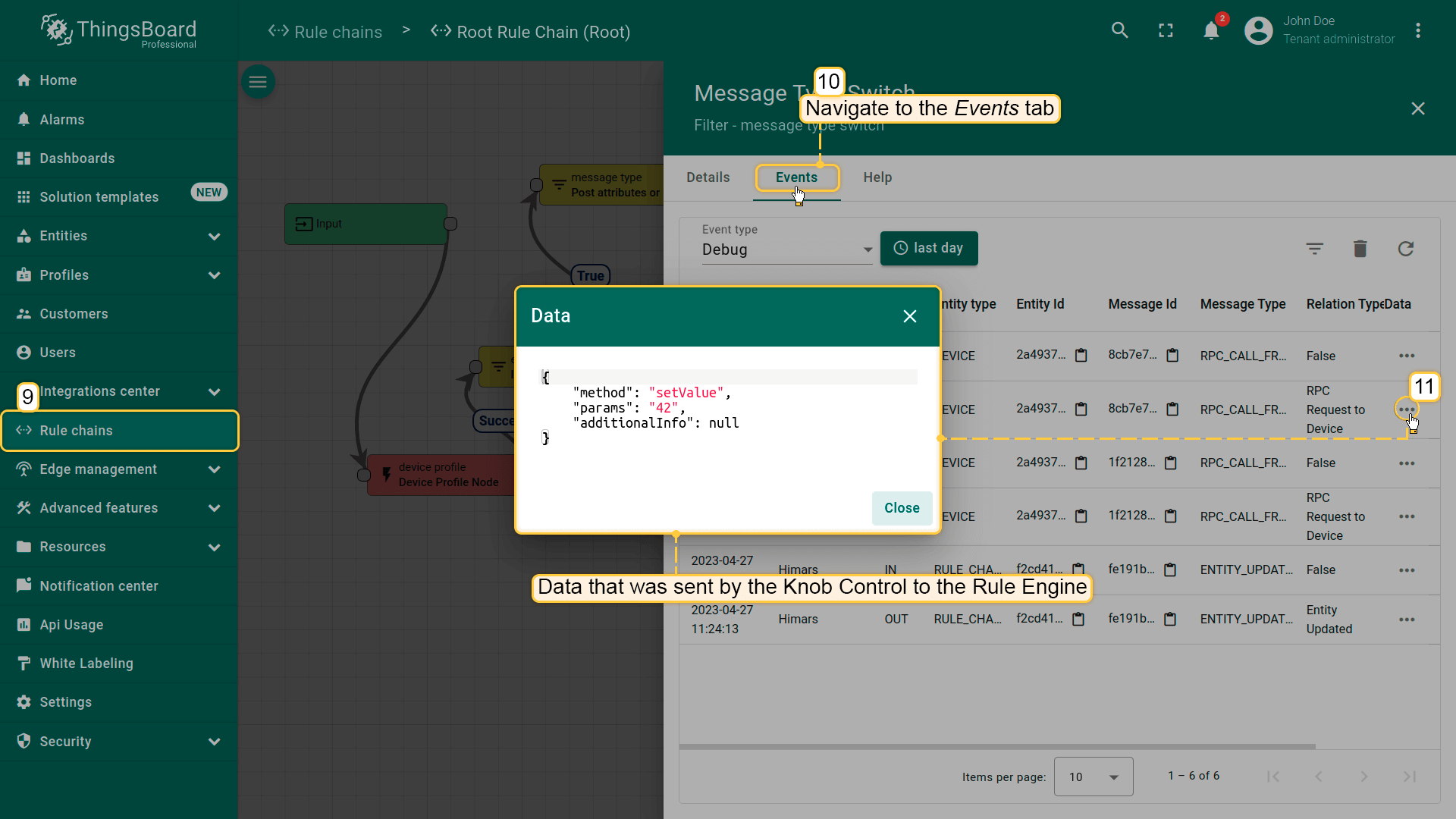1456x819 pixels.
Task: Switch to the Details tab
Action: tap(708, 177)
